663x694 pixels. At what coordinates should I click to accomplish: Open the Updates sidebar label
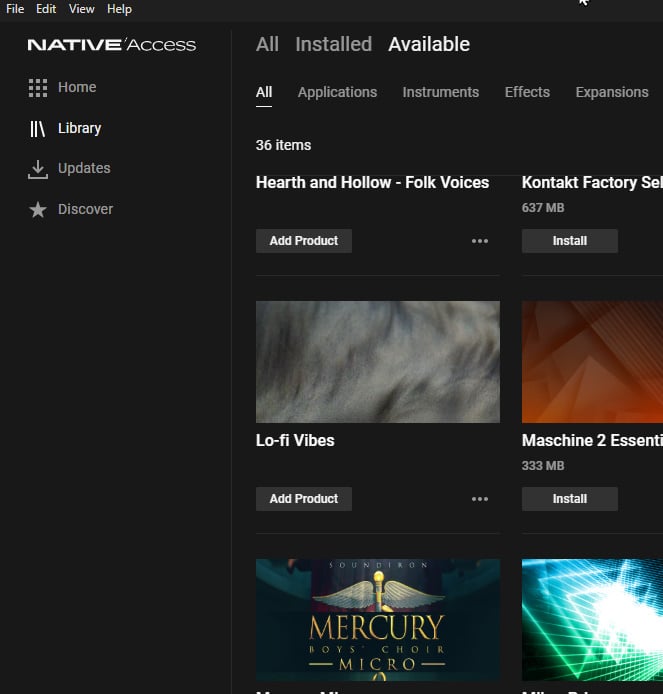tap(84, 169)
